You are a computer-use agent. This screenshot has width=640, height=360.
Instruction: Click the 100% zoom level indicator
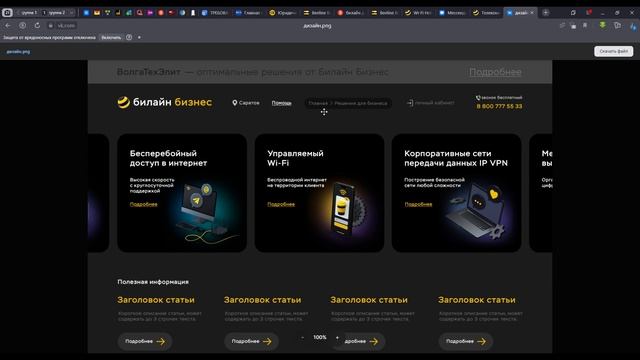(320, 338)
